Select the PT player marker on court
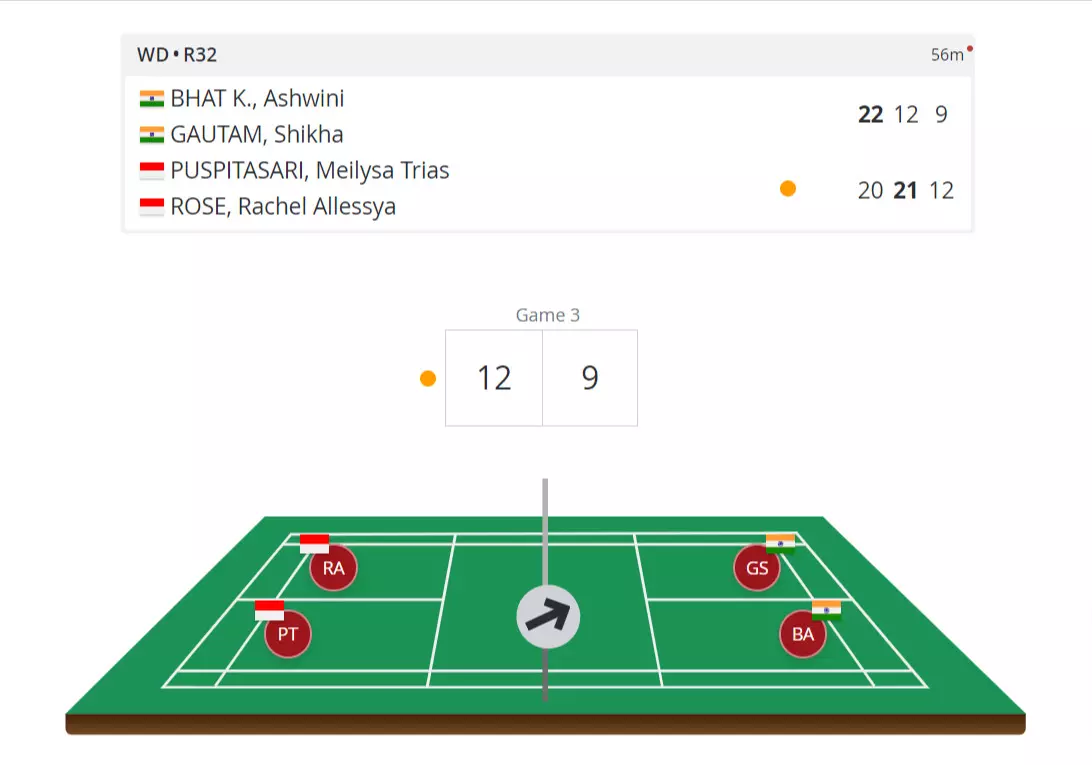The image size is (1092, 765). (x=288, y=634)
